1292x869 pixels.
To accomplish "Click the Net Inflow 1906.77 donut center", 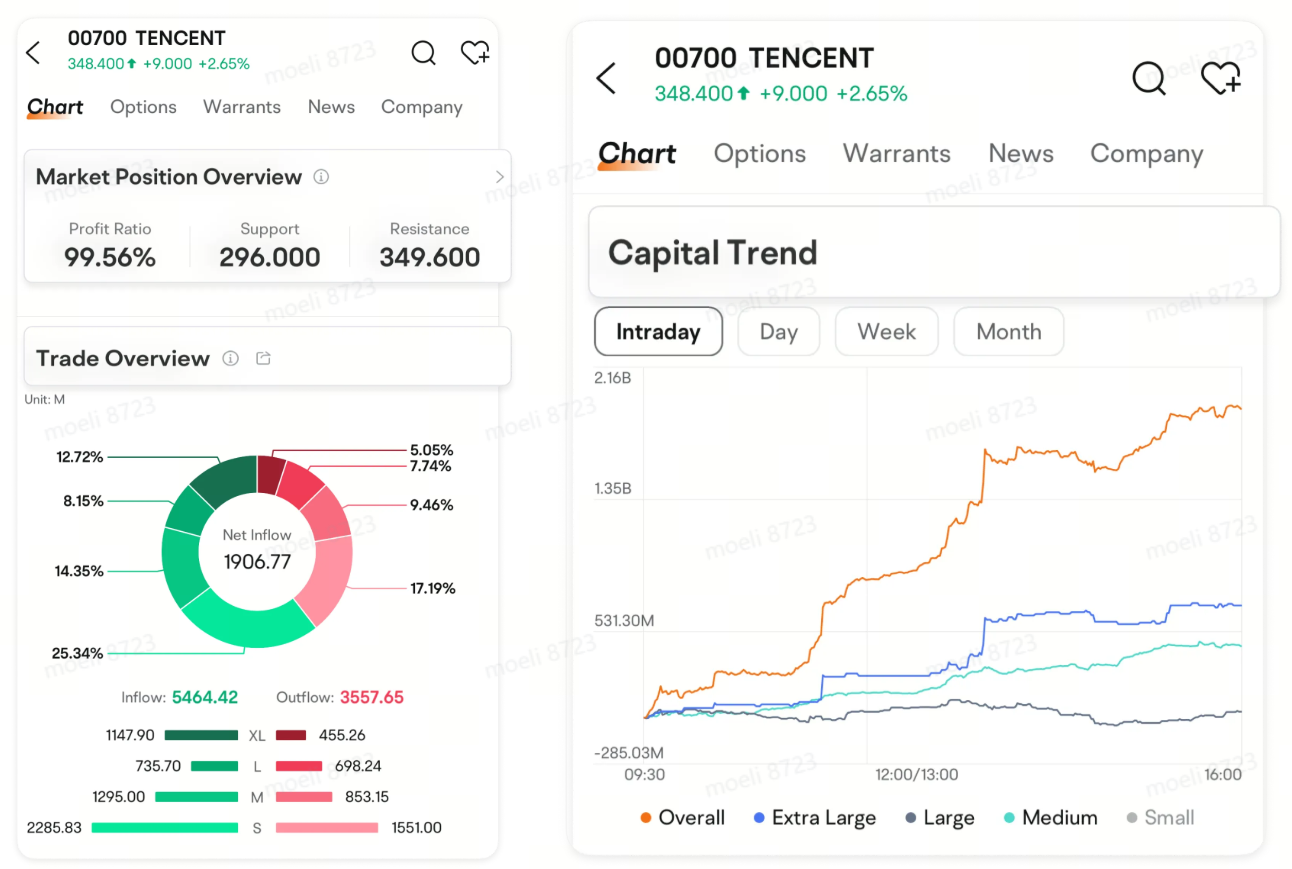I will tap(257, 551).
